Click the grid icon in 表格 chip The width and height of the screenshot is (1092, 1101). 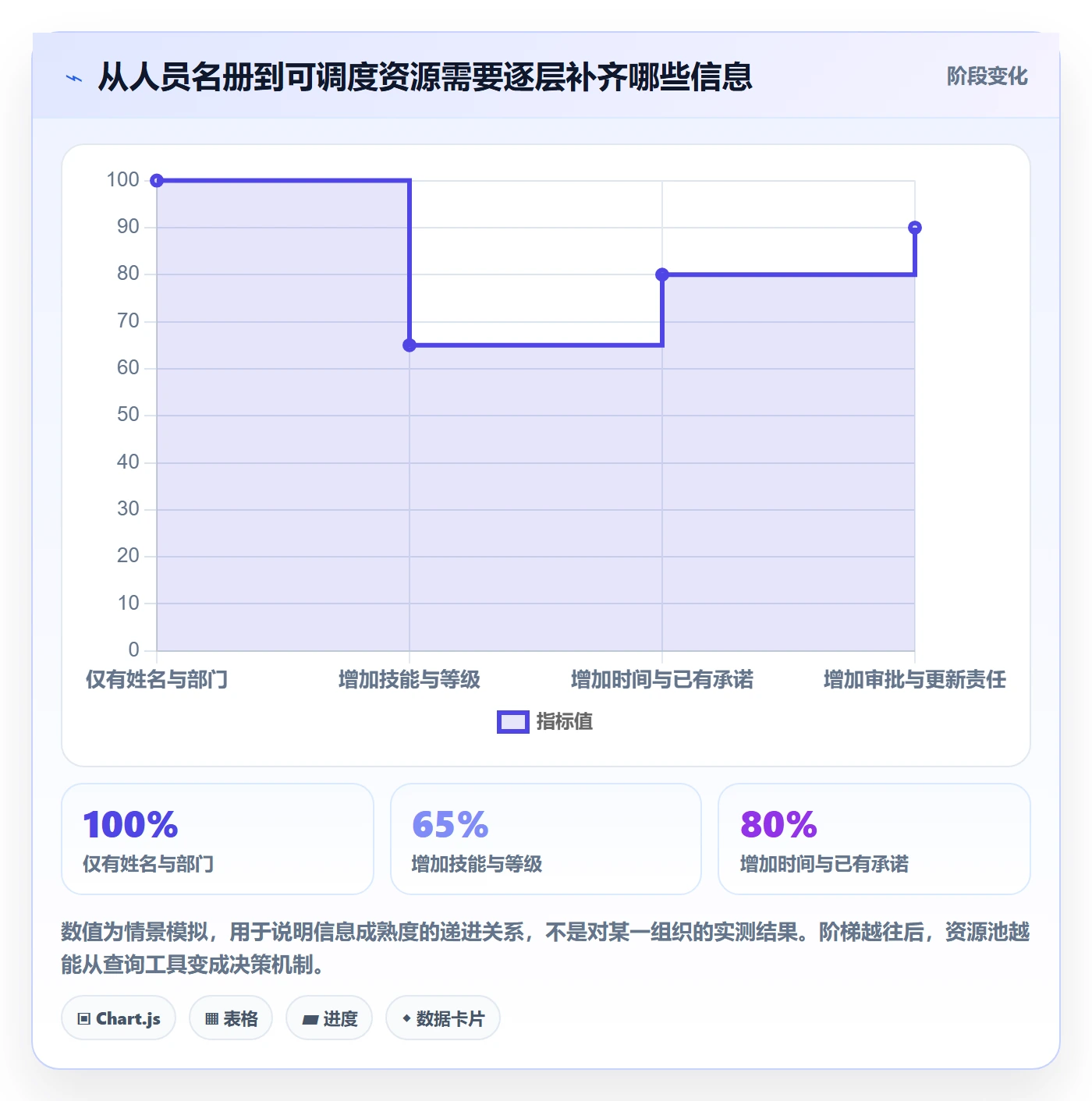(211, 1019)
